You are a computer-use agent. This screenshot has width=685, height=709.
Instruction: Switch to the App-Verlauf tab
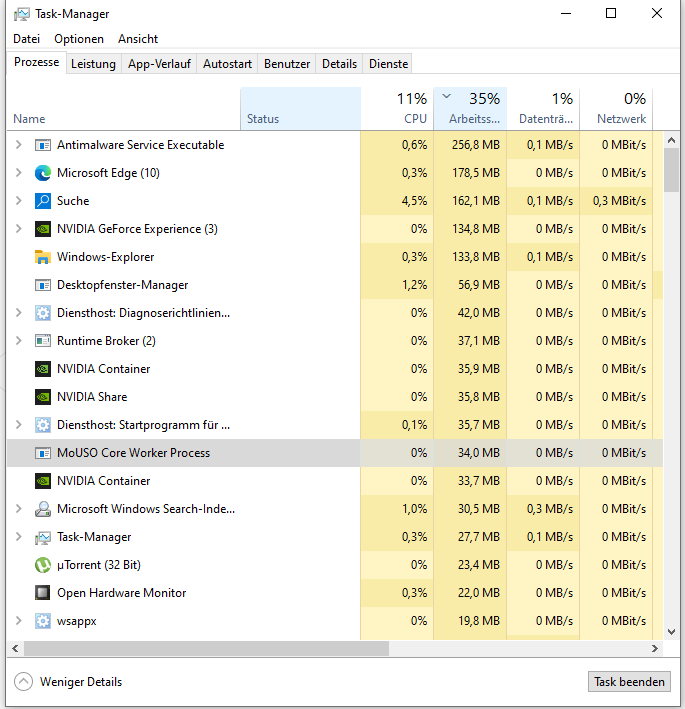pyautogui.click(x=159, y=64)
